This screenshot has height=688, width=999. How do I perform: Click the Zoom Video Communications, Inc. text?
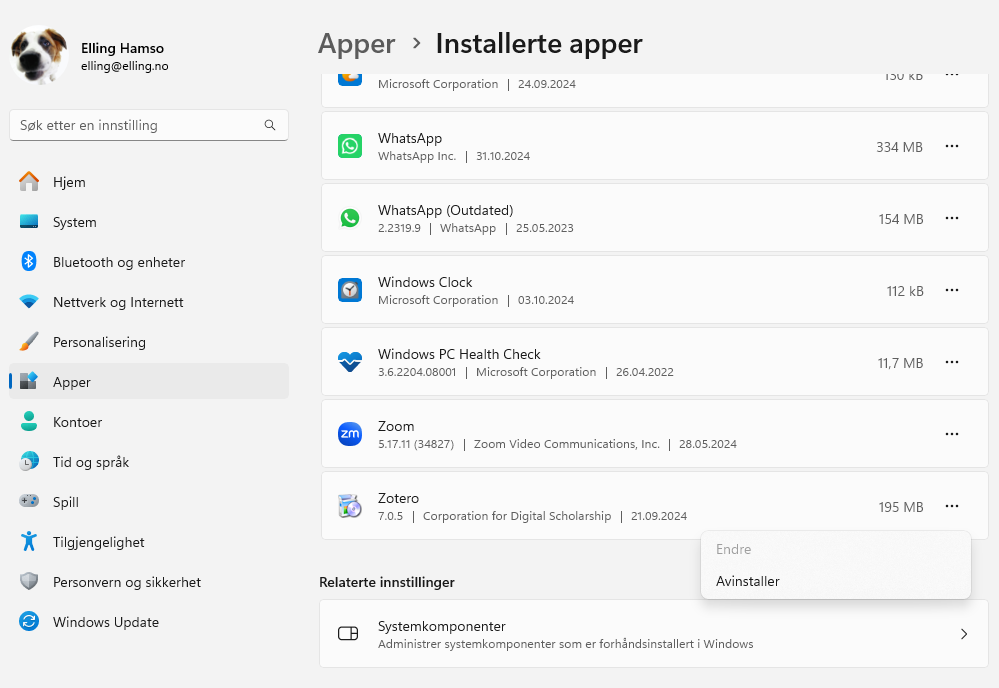(566, 444)
